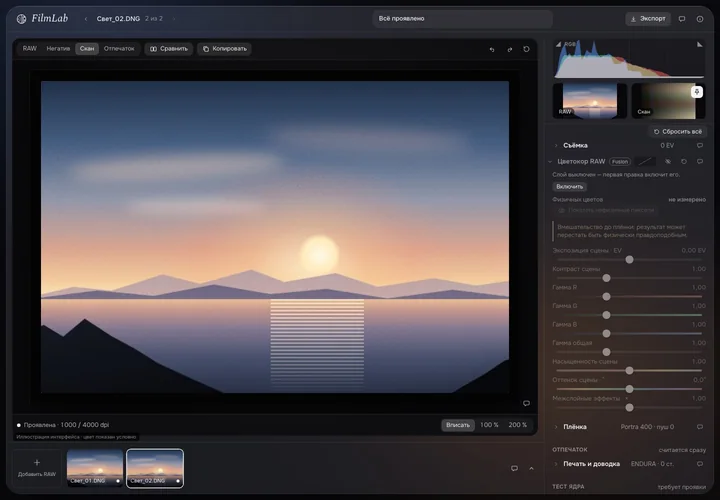Switch to the Негатив view tab

click(x=58, y=49)
